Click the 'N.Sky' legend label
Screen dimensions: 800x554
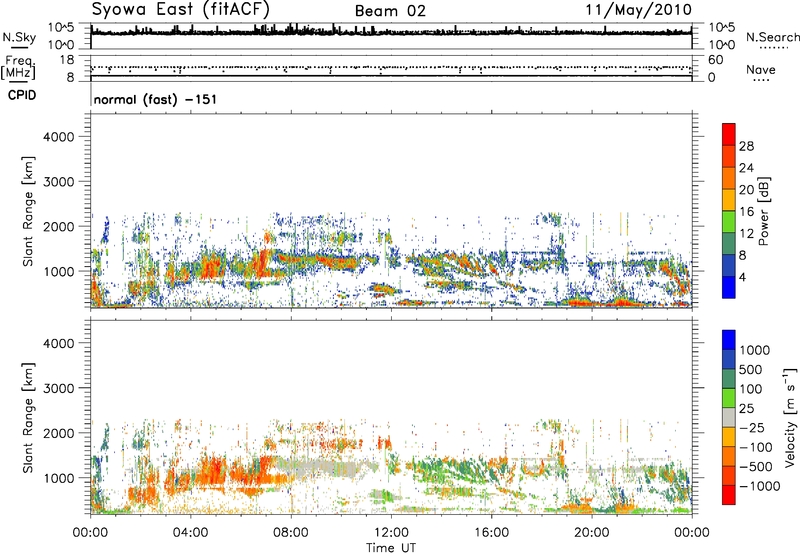[x=19, y=37]
